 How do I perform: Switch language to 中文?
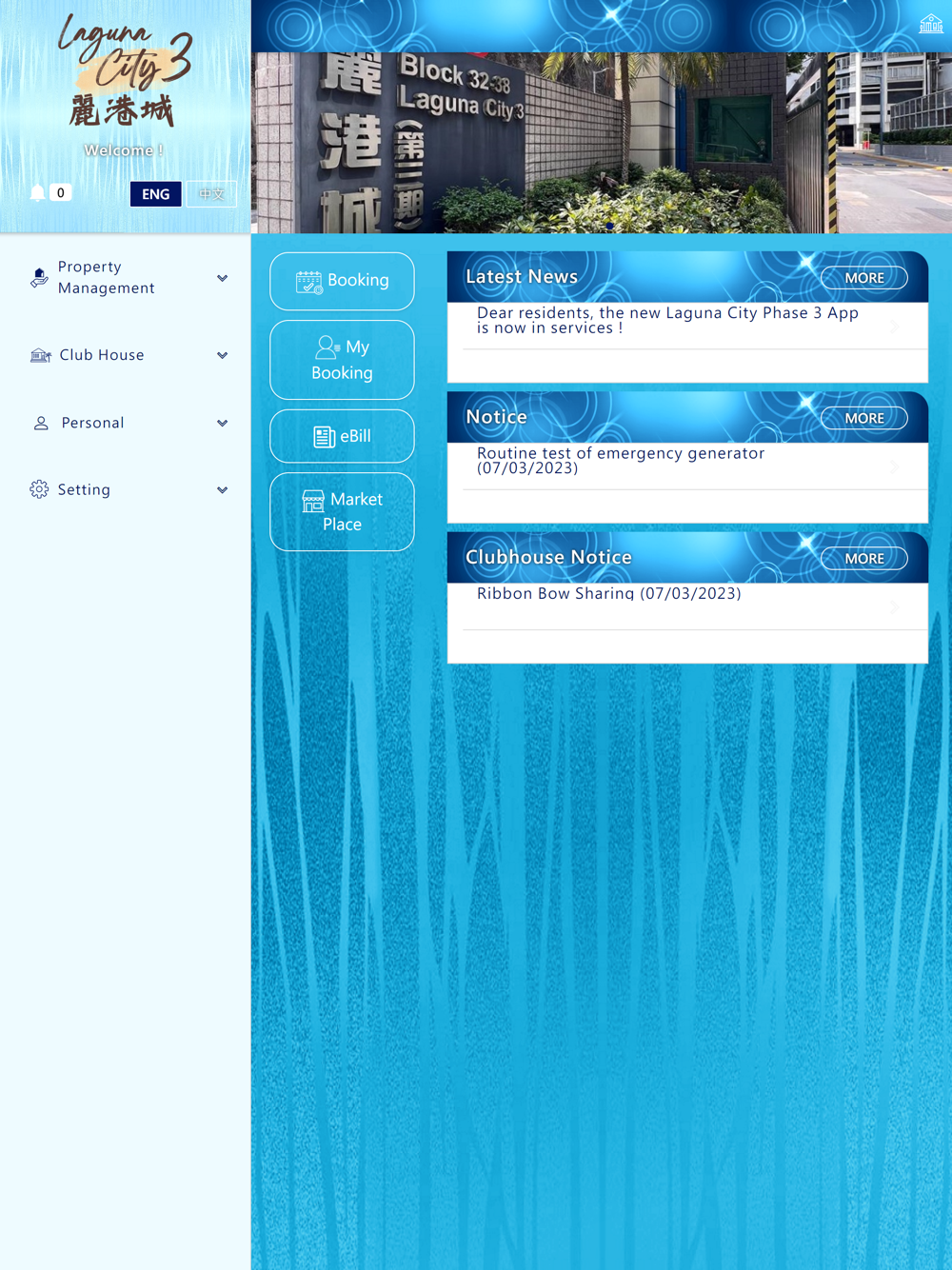(211, 194)
